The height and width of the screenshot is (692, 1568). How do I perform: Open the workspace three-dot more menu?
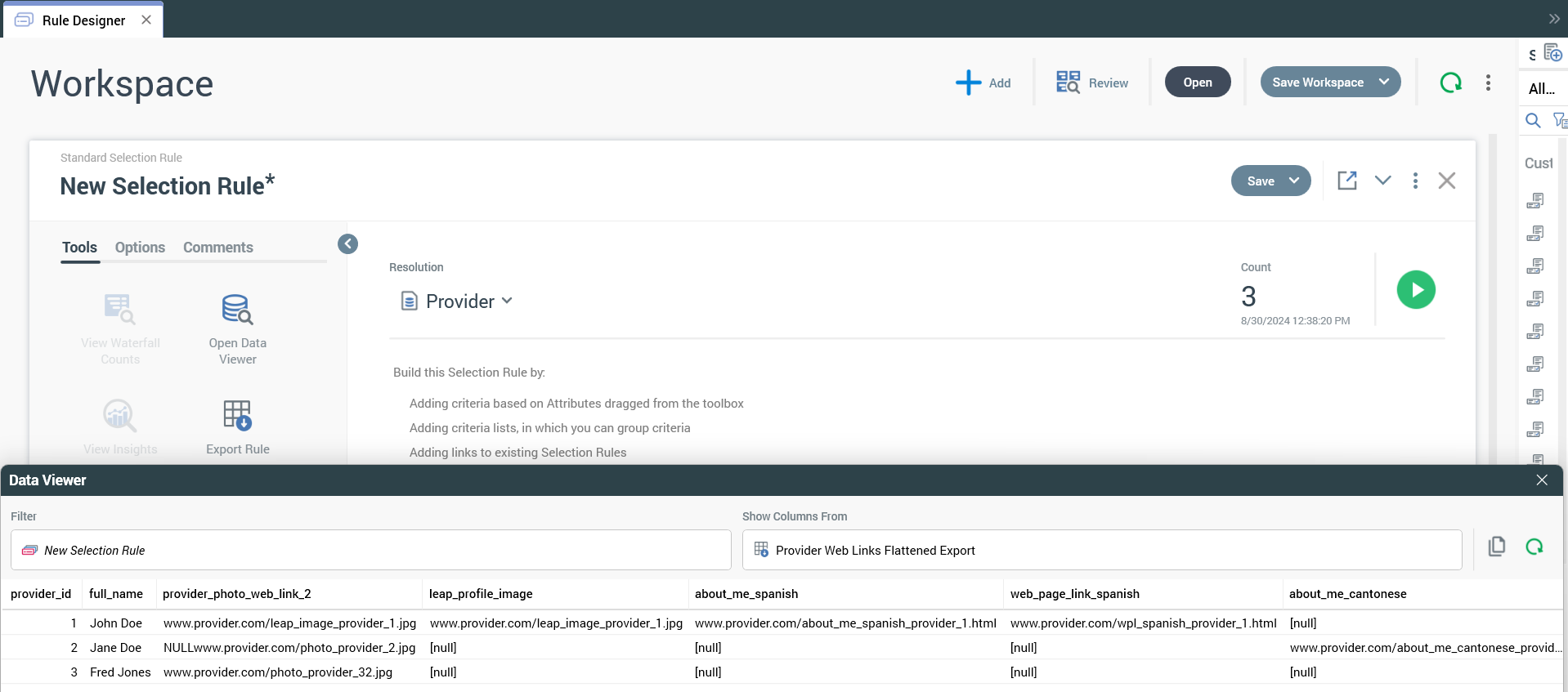coord(1488,83)
